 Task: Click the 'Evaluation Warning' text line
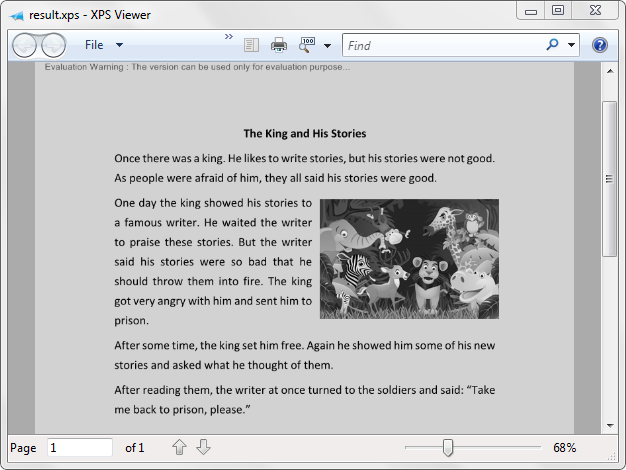(197, 67)
